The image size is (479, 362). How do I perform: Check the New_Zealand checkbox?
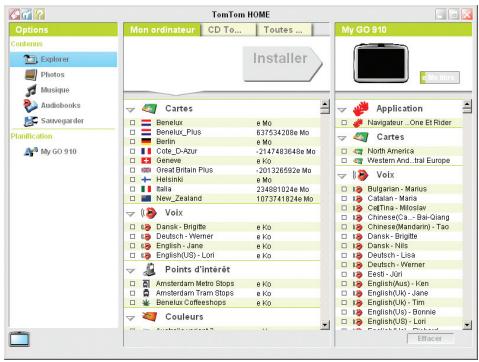[x=132, y=198]
